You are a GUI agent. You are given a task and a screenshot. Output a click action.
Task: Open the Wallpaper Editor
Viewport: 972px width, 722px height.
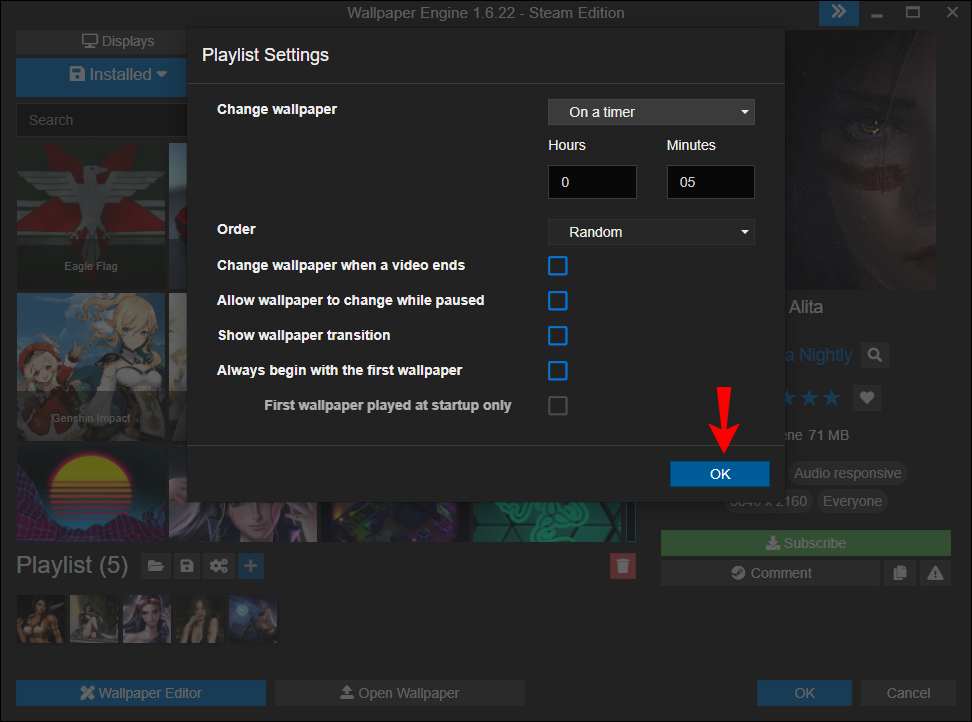pyautogui.click(x=141, y=693)
